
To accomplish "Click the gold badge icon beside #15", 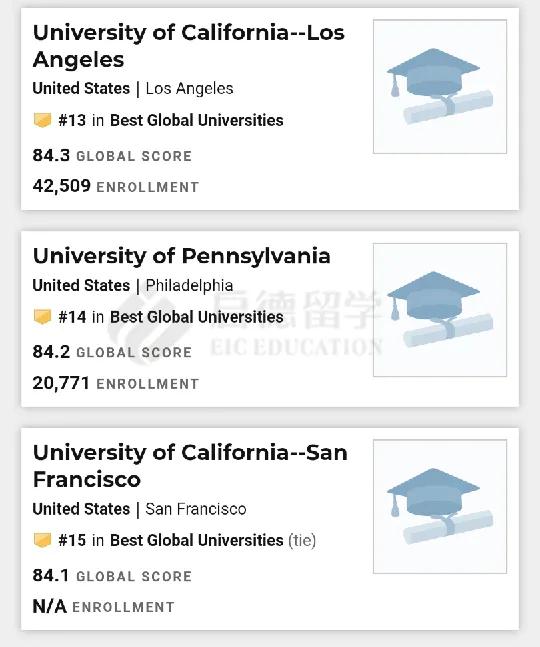I will tap(42, 540).
